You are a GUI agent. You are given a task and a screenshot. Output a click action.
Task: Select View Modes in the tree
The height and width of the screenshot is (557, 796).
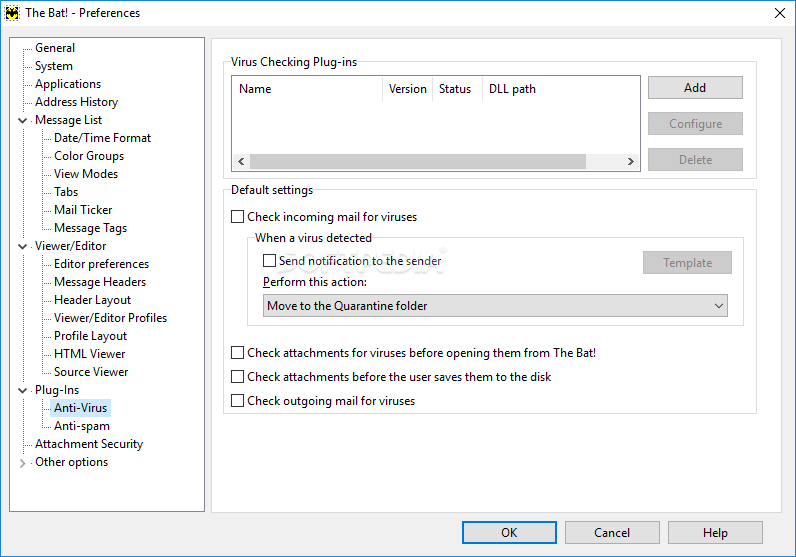point(86,174)
